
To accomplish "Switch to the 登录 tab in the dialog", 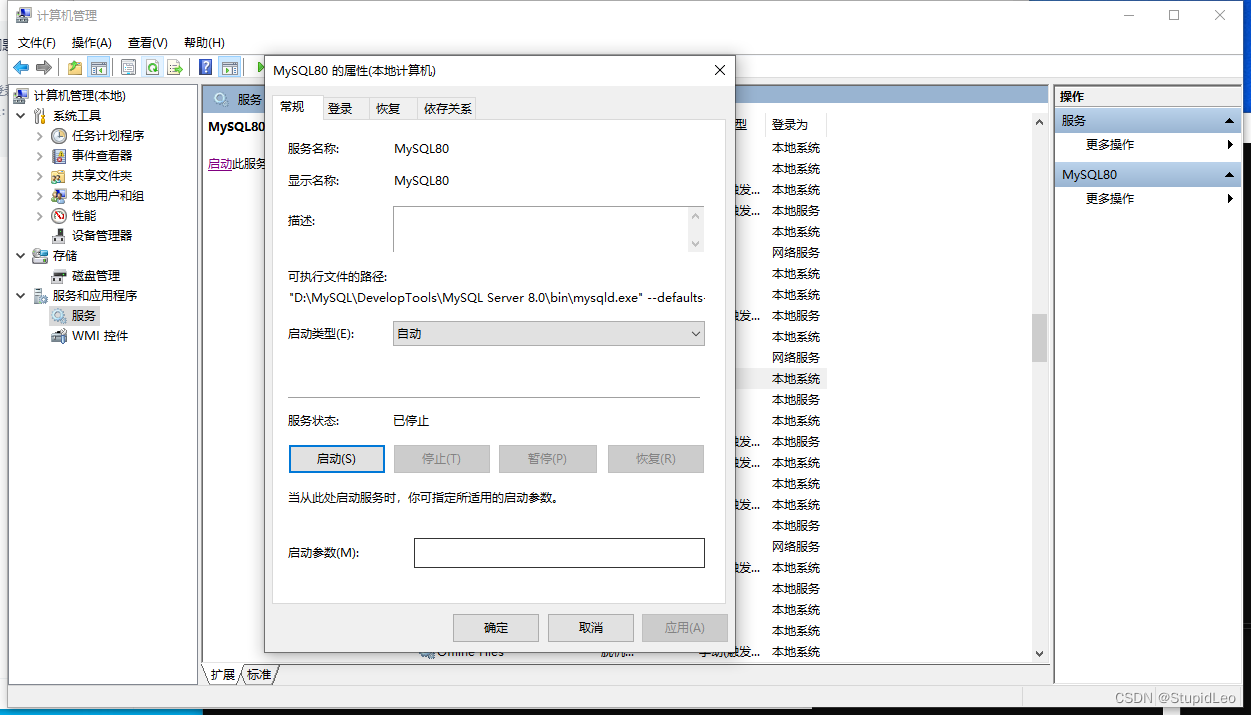I will 339,108.
